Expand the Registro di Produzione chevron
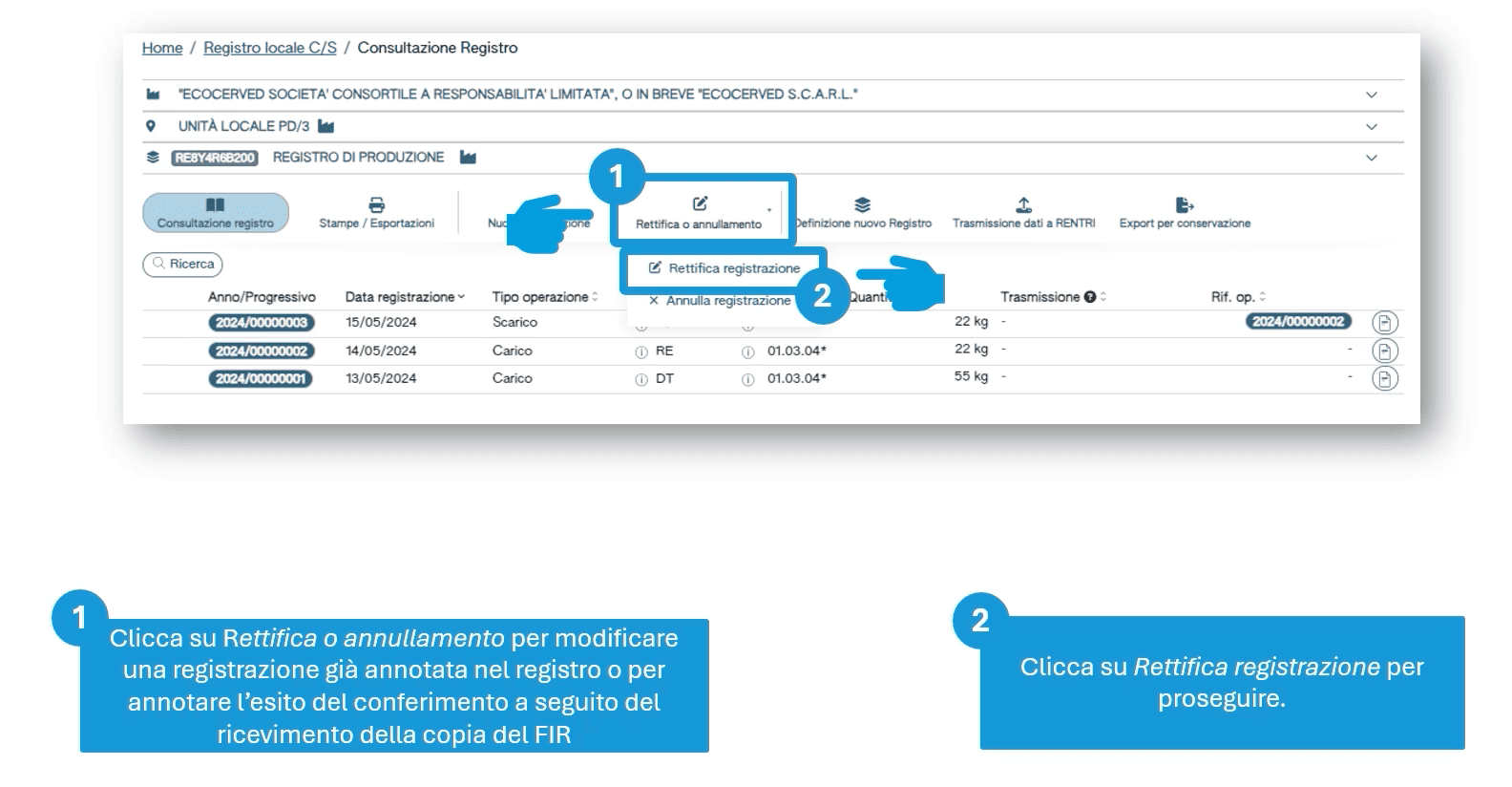Image resolution: width=1512 pixels, height=787 pixels. (1371, 158)
